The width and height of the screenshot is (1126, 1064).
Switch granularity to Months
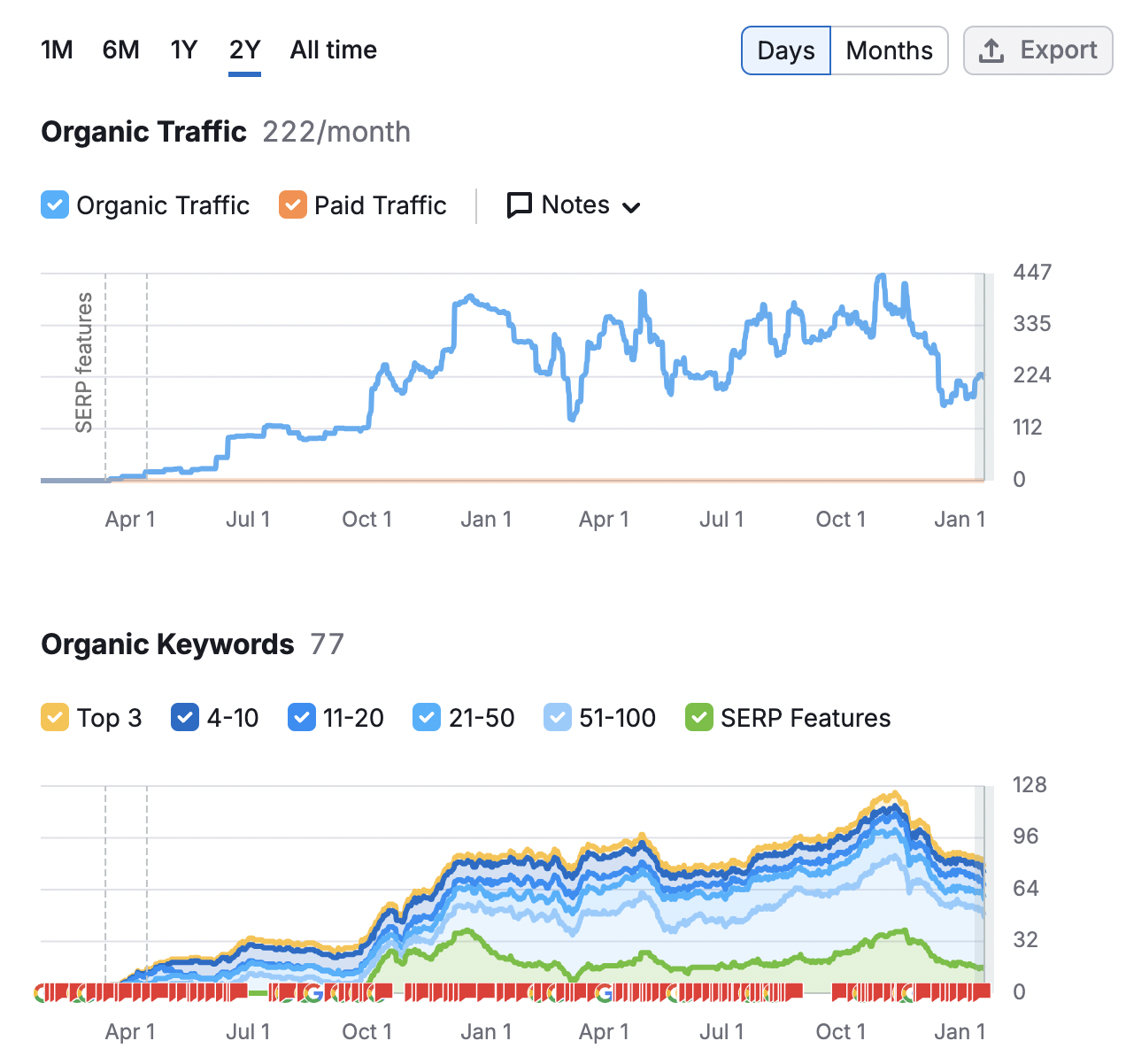(x=890, y=50)
